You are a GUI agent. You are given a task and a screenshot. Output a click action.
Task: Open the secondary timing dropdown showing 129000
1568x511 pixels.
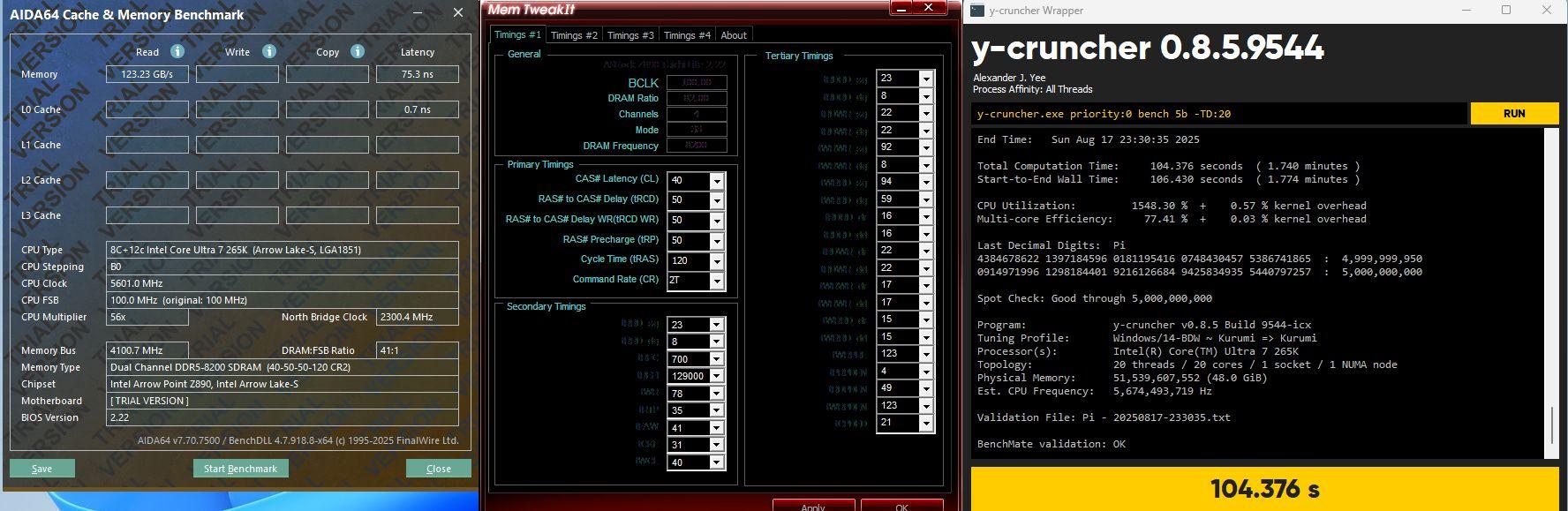(717, 376)
